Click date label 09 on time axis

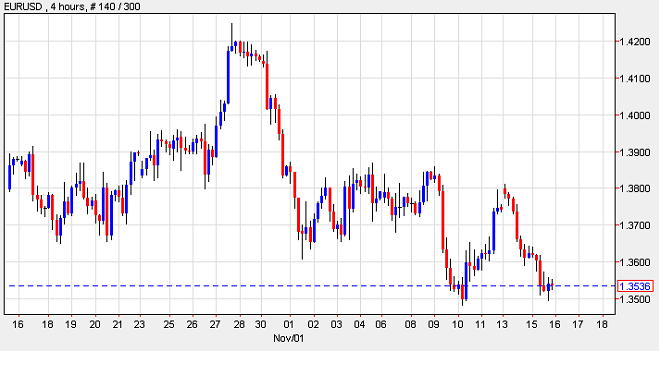[434, 324]
